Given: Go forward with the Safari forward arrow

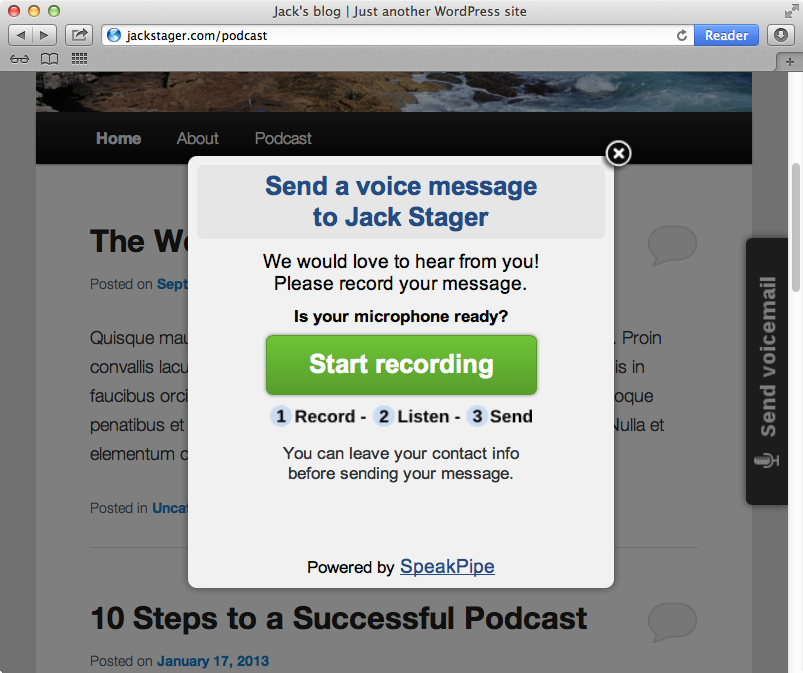Looking at the screenshot, I should pos(45,35).
